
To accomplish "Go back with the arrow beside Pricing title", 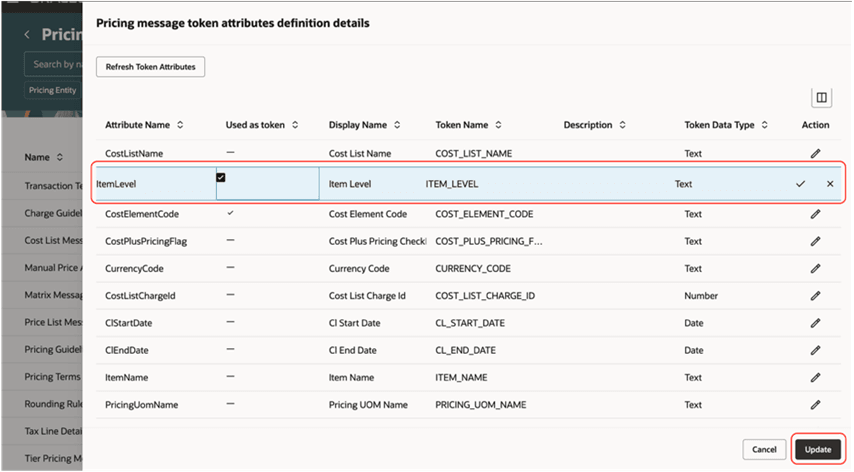I will [x=27, y=35].
